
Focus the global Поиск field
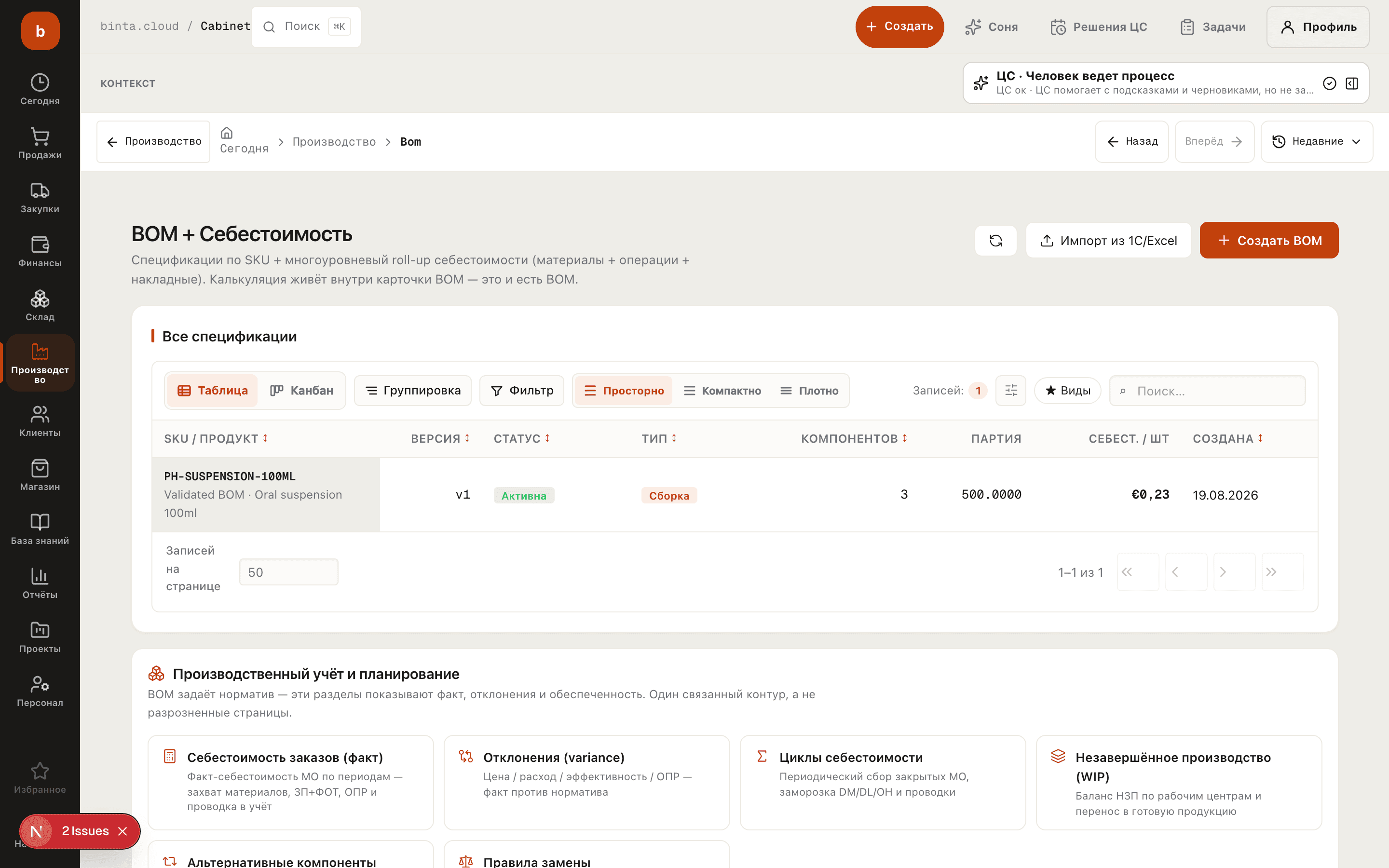[x=306, y=27]
